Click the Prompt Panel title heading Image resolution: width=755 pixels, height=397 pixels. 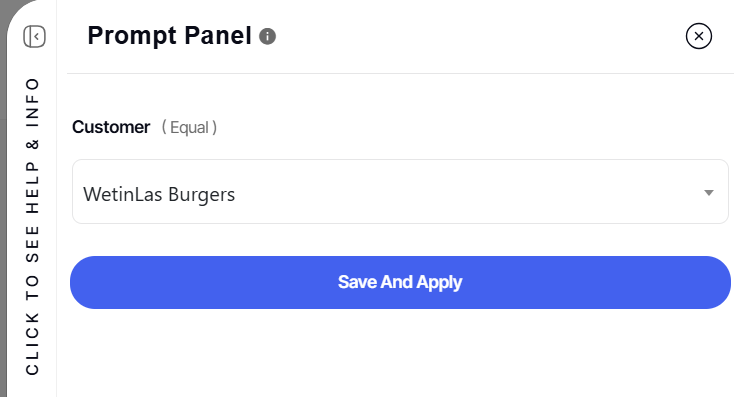point(169,36)
